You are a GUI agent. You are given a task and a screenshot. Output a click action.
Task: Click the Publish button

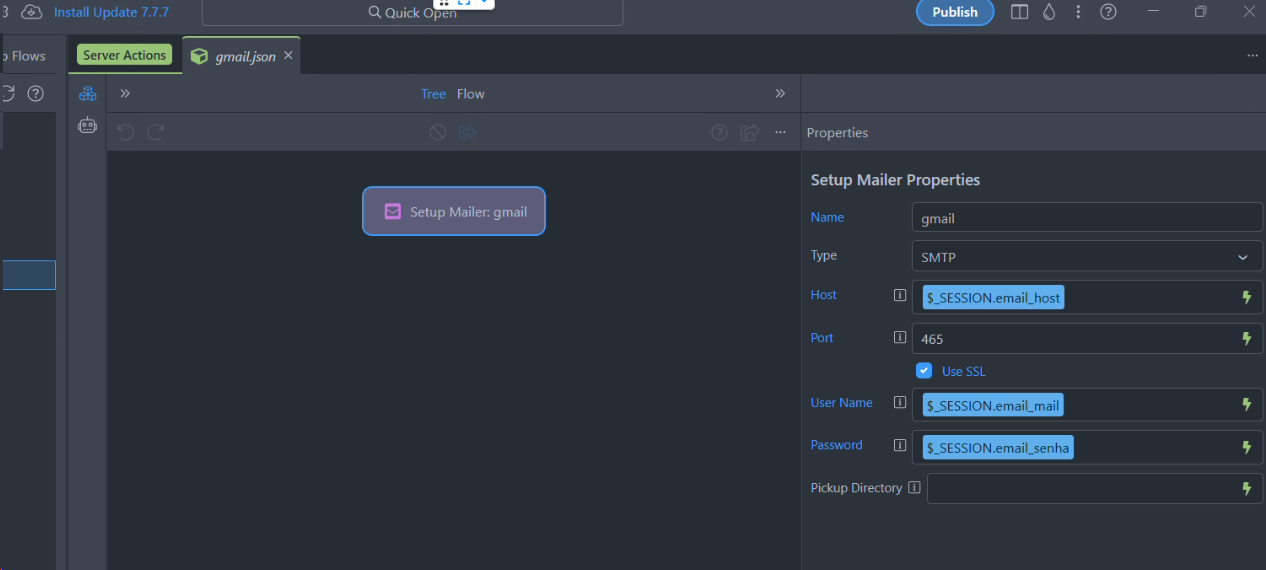(x=954, y=12)
